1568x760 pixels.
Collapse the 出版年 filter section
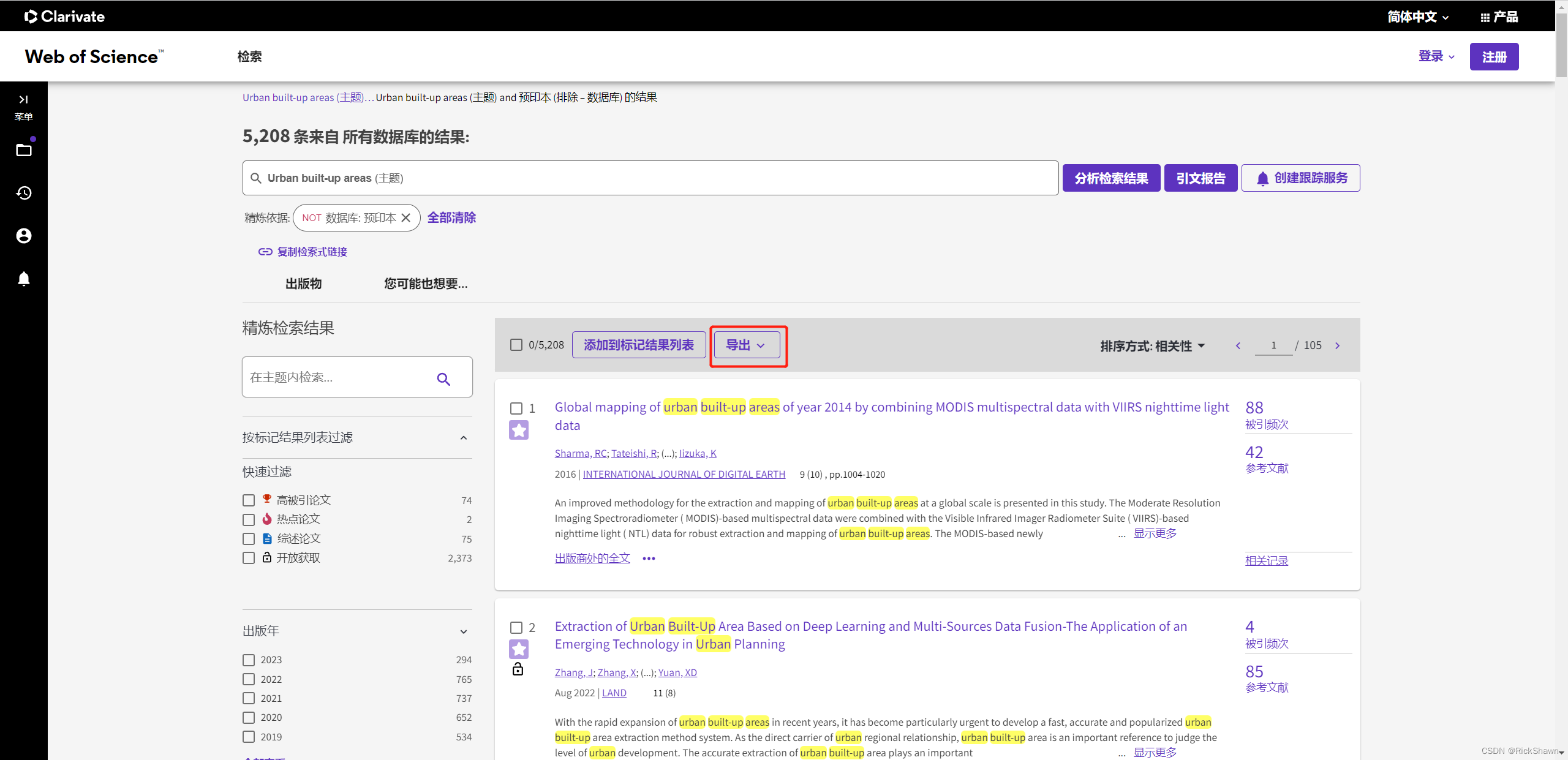click(x=464, y=631)
